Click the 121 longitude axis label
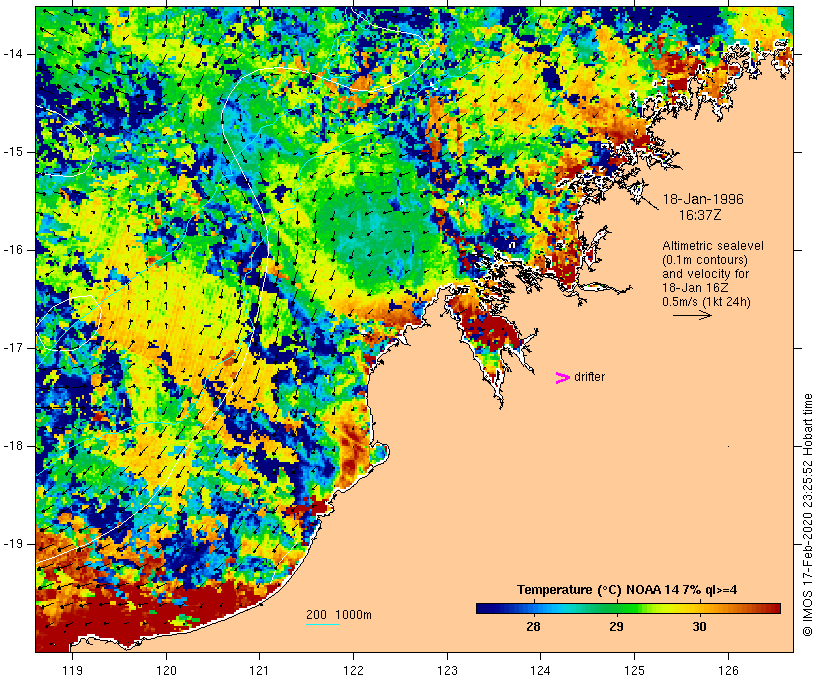The height and width of the screenshot is (680, 820). [259, 670]
